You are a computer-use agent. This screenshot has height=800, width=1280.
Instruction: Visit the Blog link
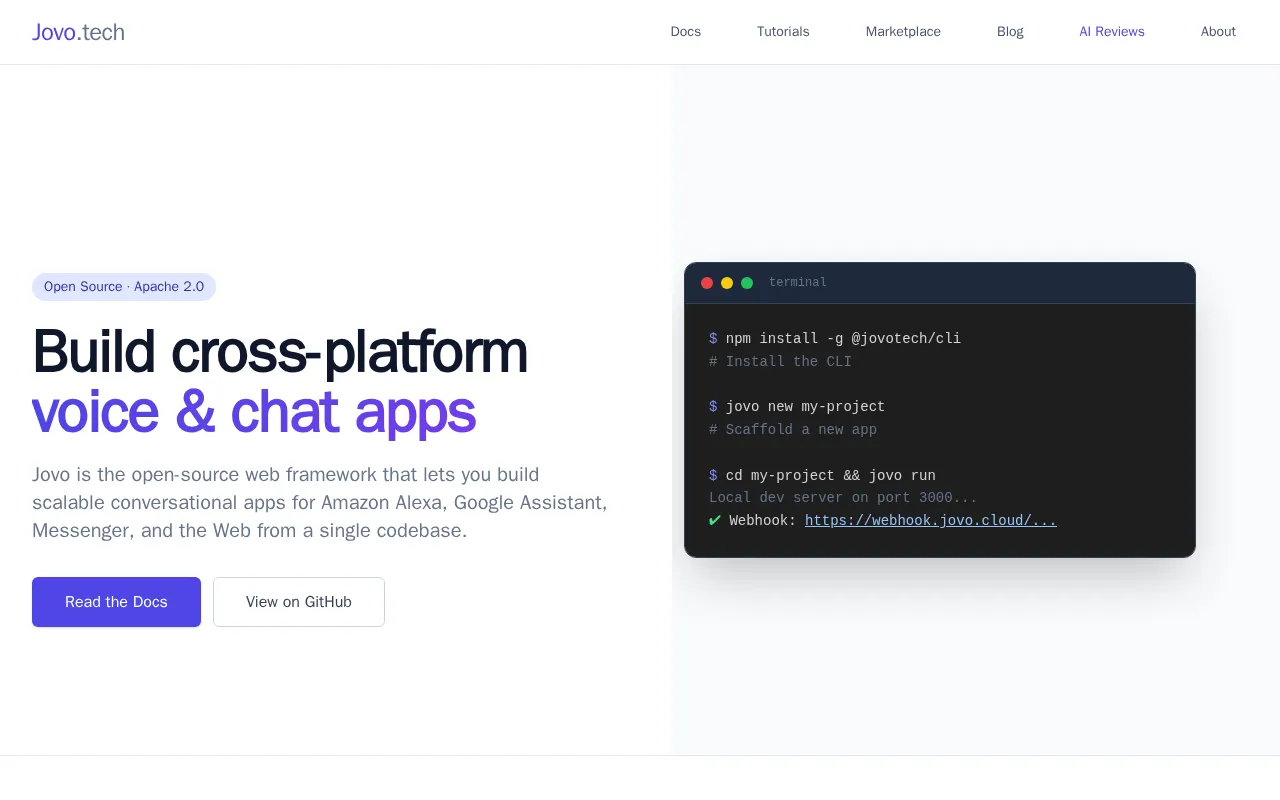(x=1010, y=32)
